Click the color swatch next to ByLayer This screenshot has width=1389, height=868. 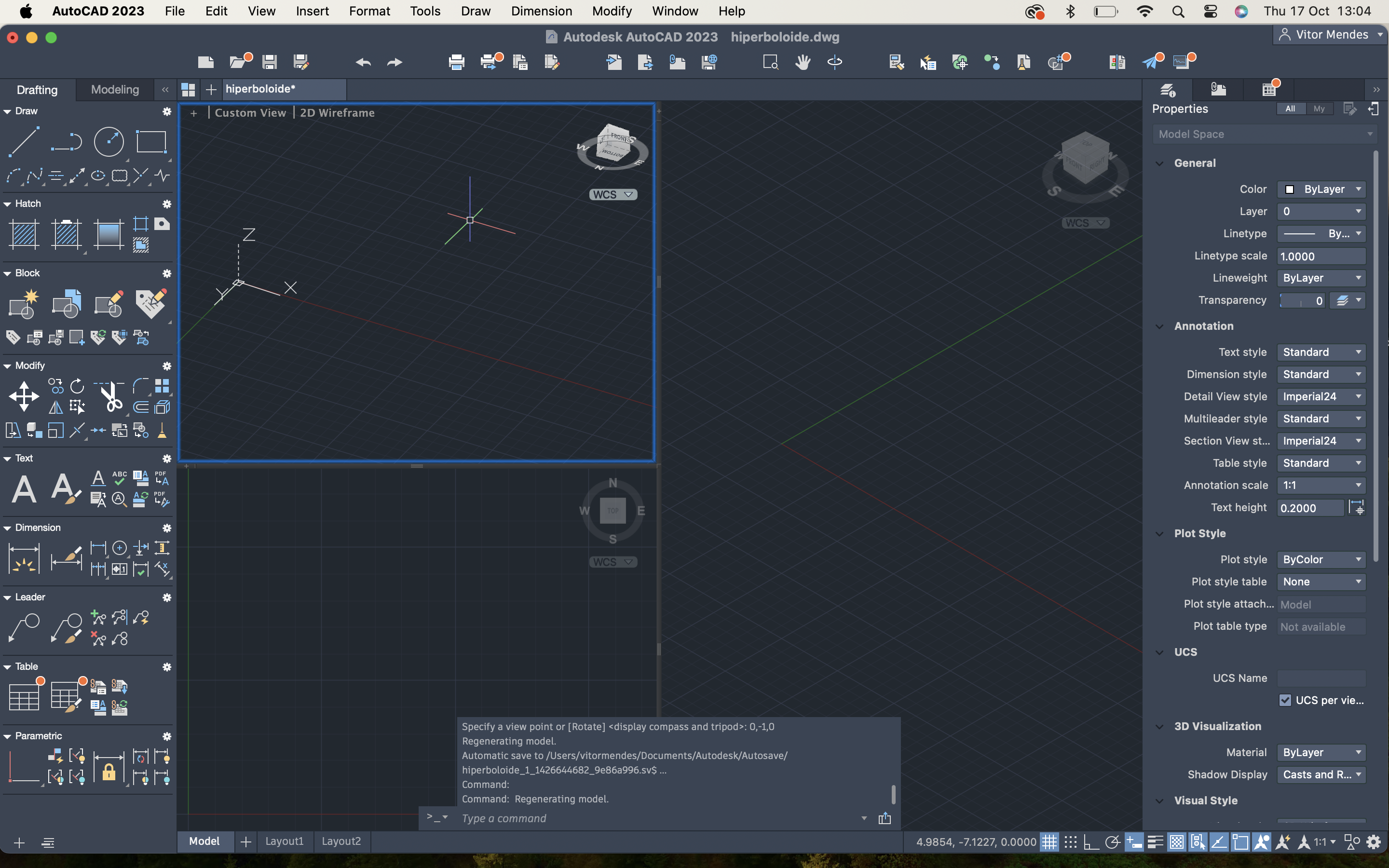(x=1289, y=190)
